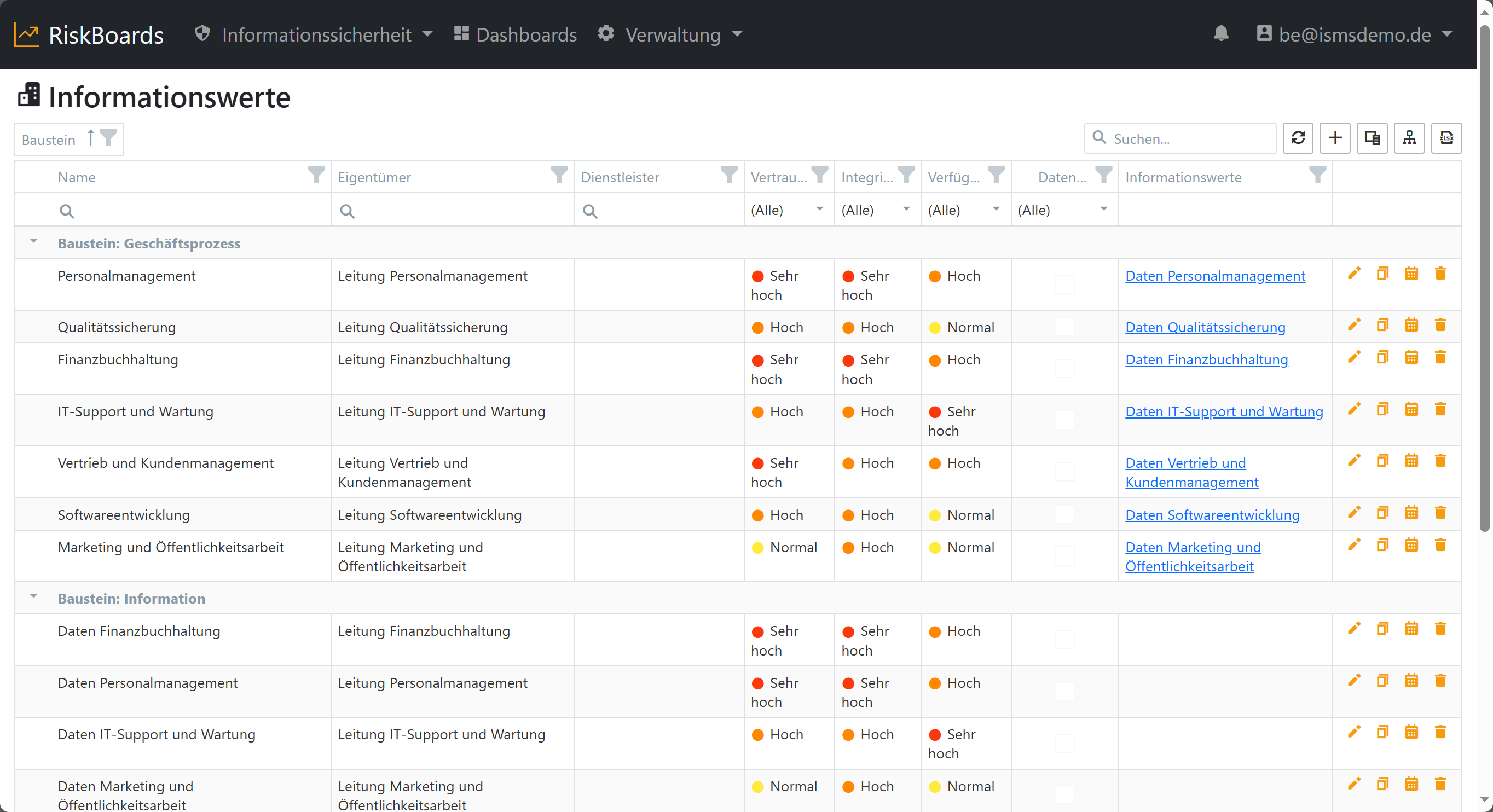Open filter on the Verfüg... column header
This screenshot has width=1493, height=812.
pyautogui.click(x=996, y=175)
